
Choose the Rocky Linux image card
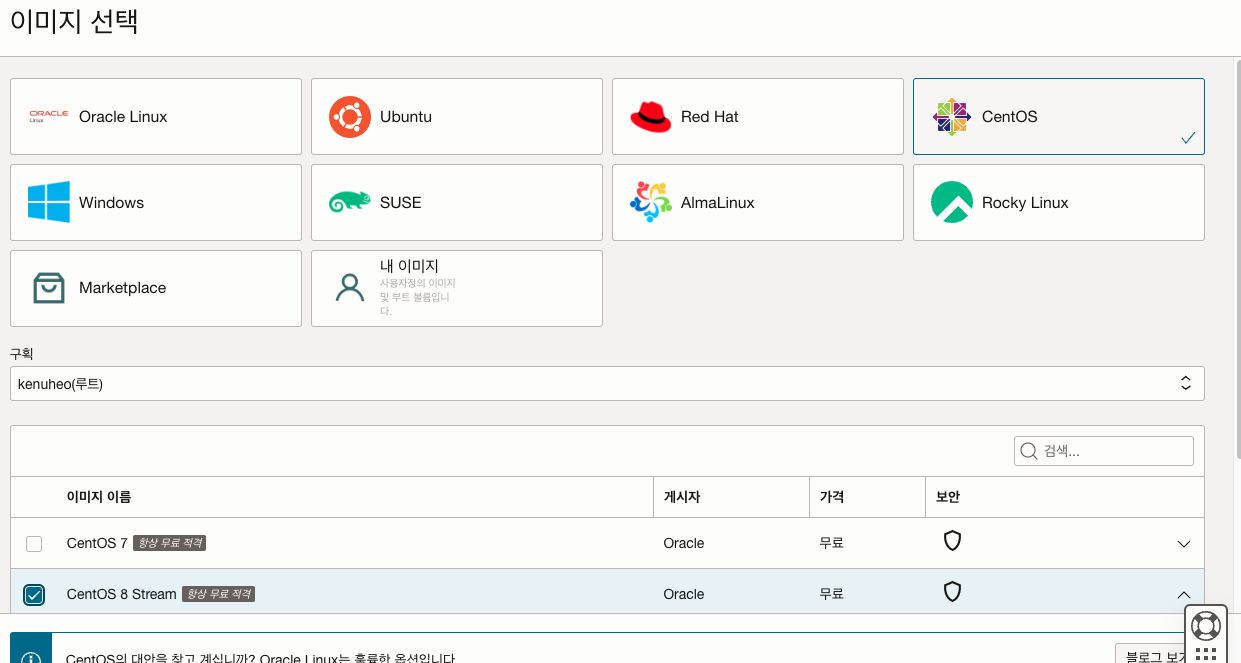[x=1059, y=203]
